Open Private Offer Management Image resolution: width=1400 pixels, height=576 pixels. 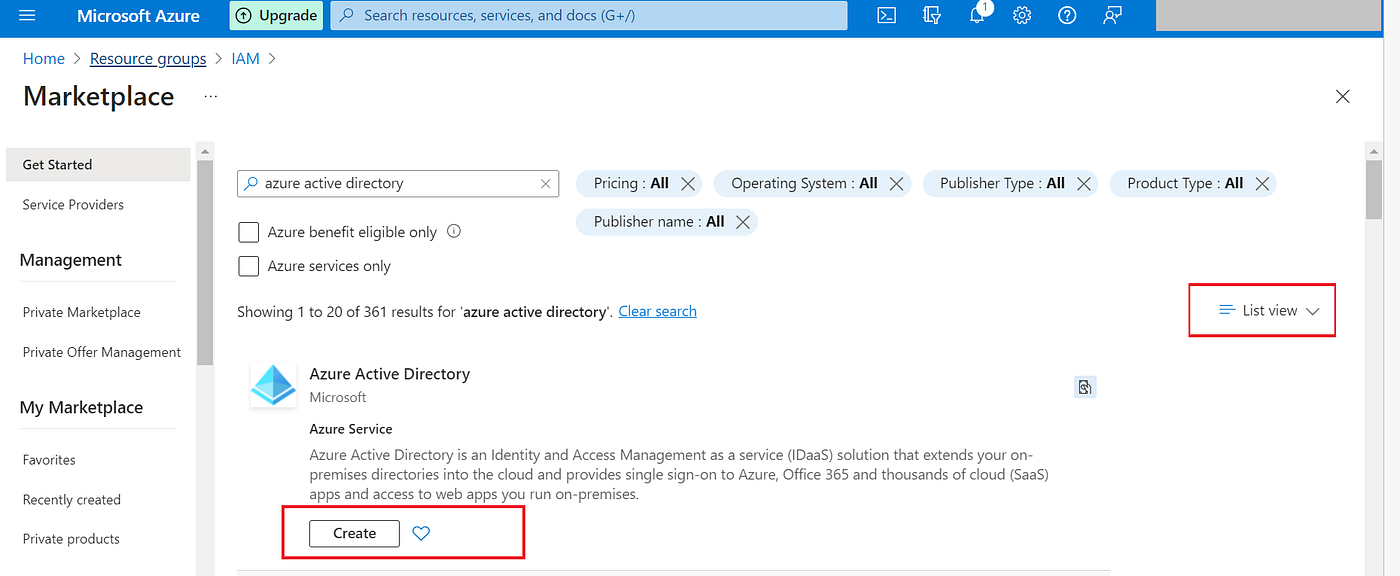click(x=102, y=353)
